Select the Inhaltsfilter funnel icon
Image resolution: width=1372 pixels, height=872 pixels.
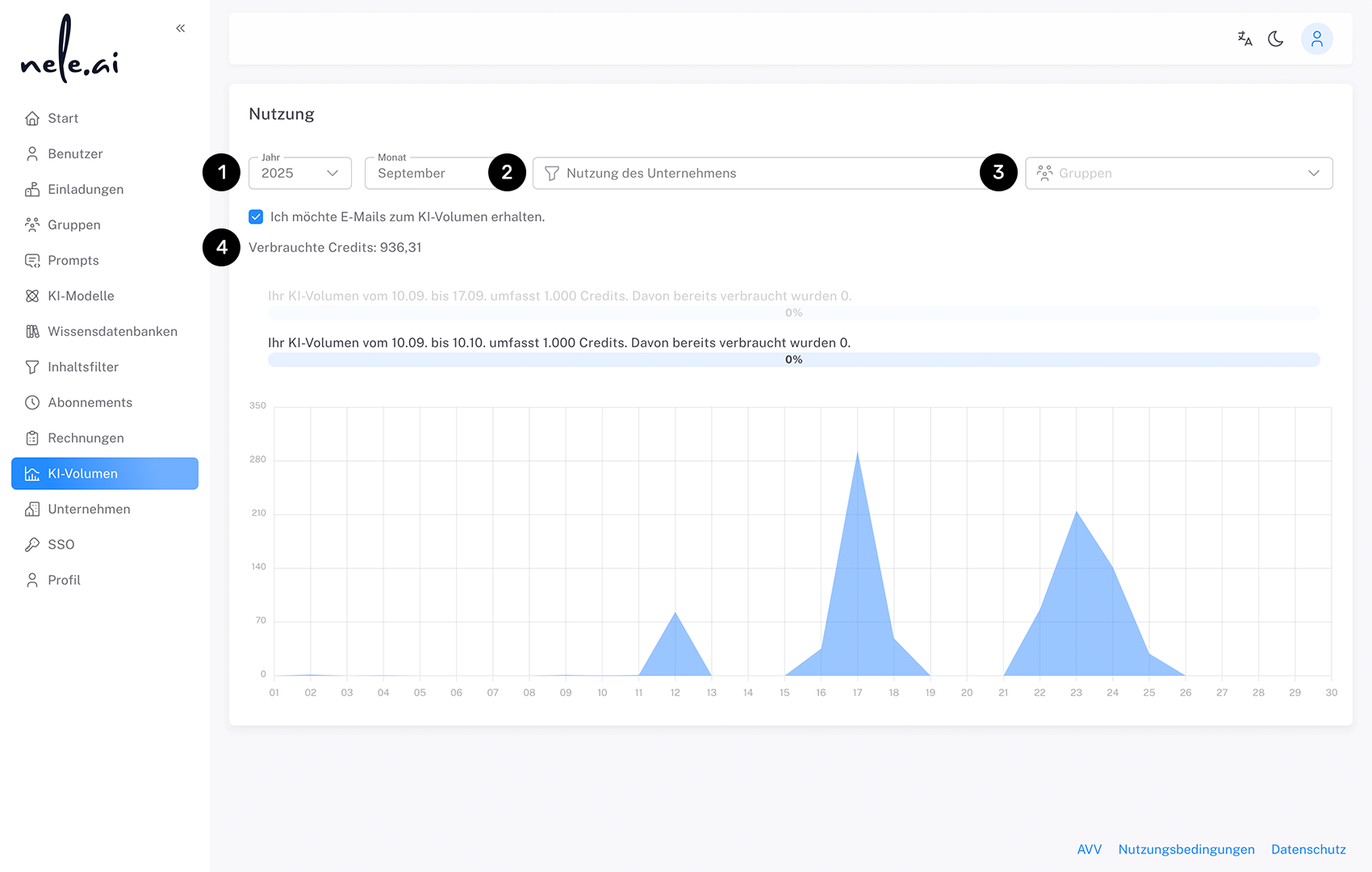[32, 367]
